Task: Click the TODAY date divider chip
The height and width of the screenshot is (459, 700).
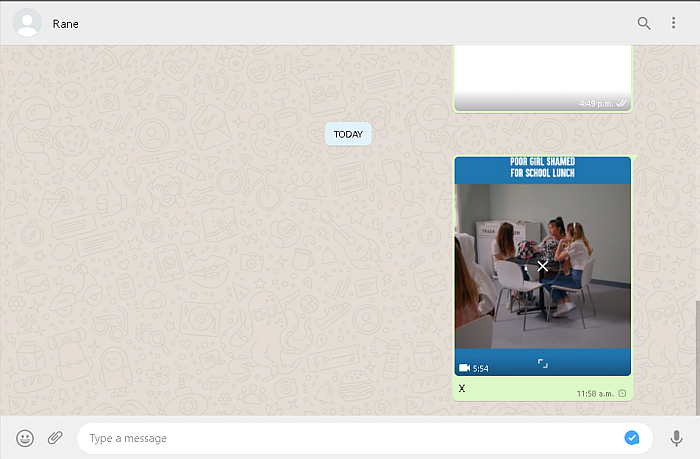Action: click(348, 134)
